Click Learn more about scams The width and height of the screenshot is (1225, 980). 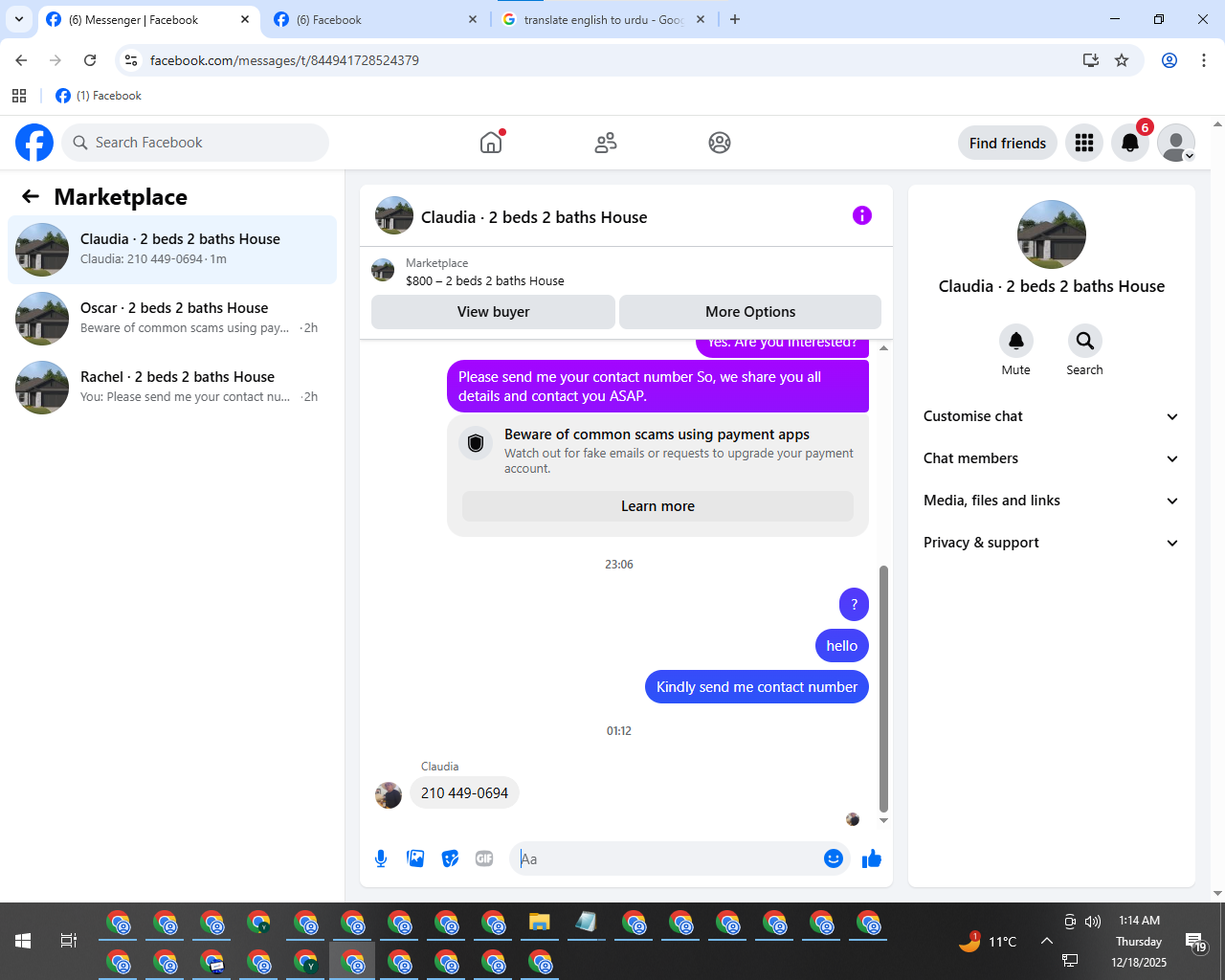657,506
